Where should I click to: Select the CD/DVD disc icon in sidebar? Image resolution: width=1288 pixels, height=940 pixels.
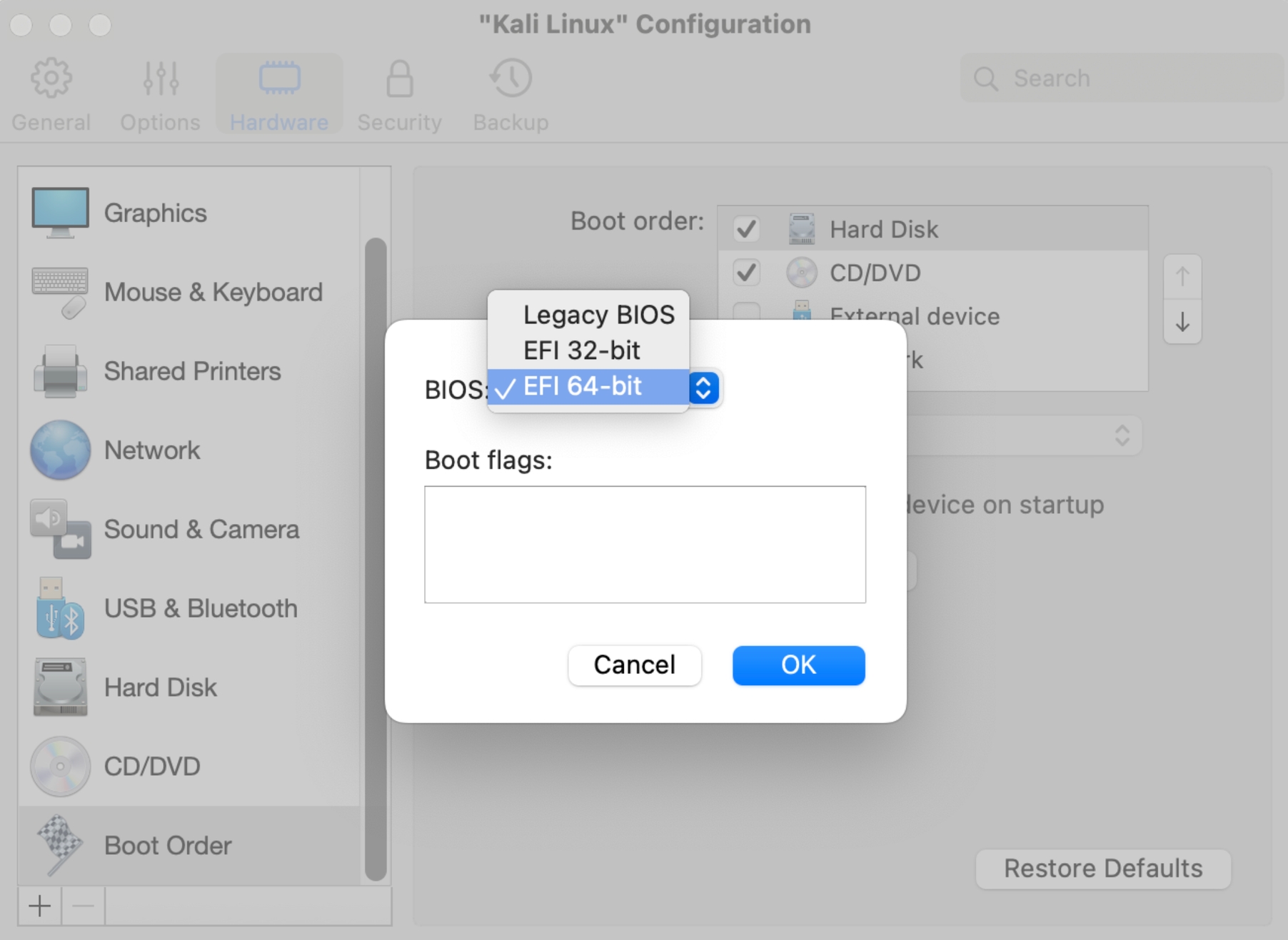point(60,767)
